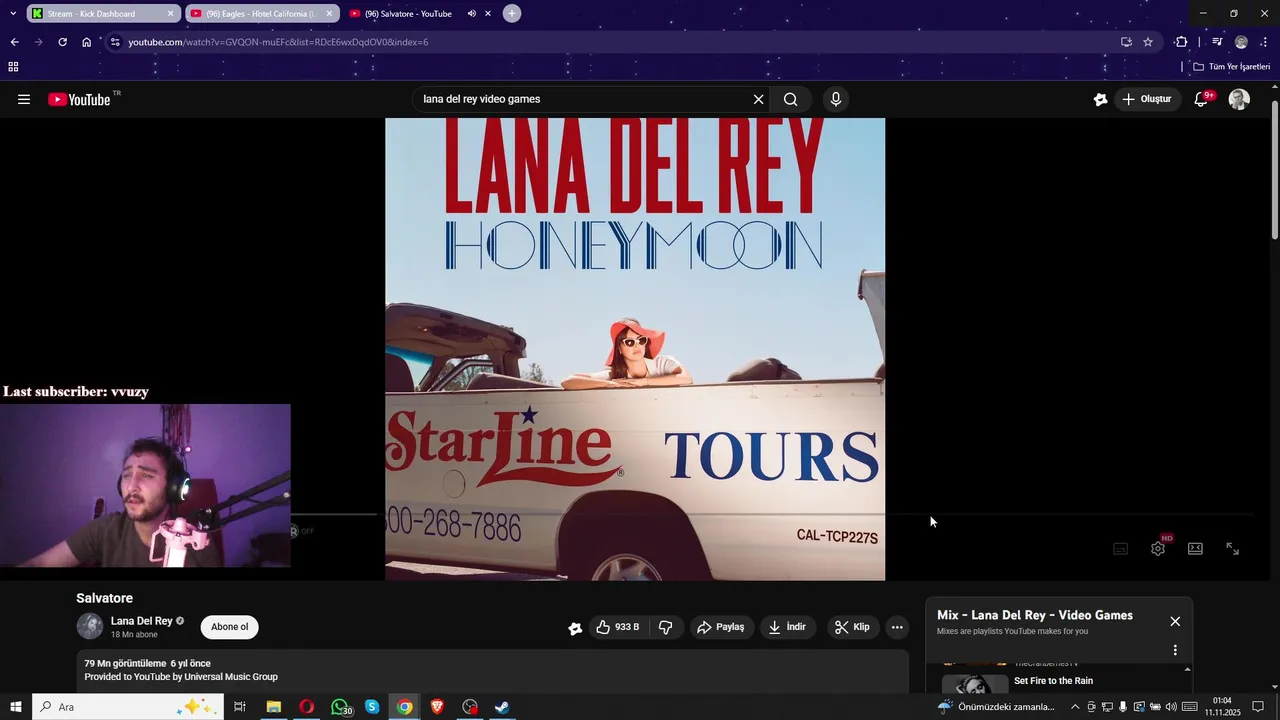Dislike the Salvatore video
The width and height of the screenshot is (1280, 720).
[x=665, y=627]
